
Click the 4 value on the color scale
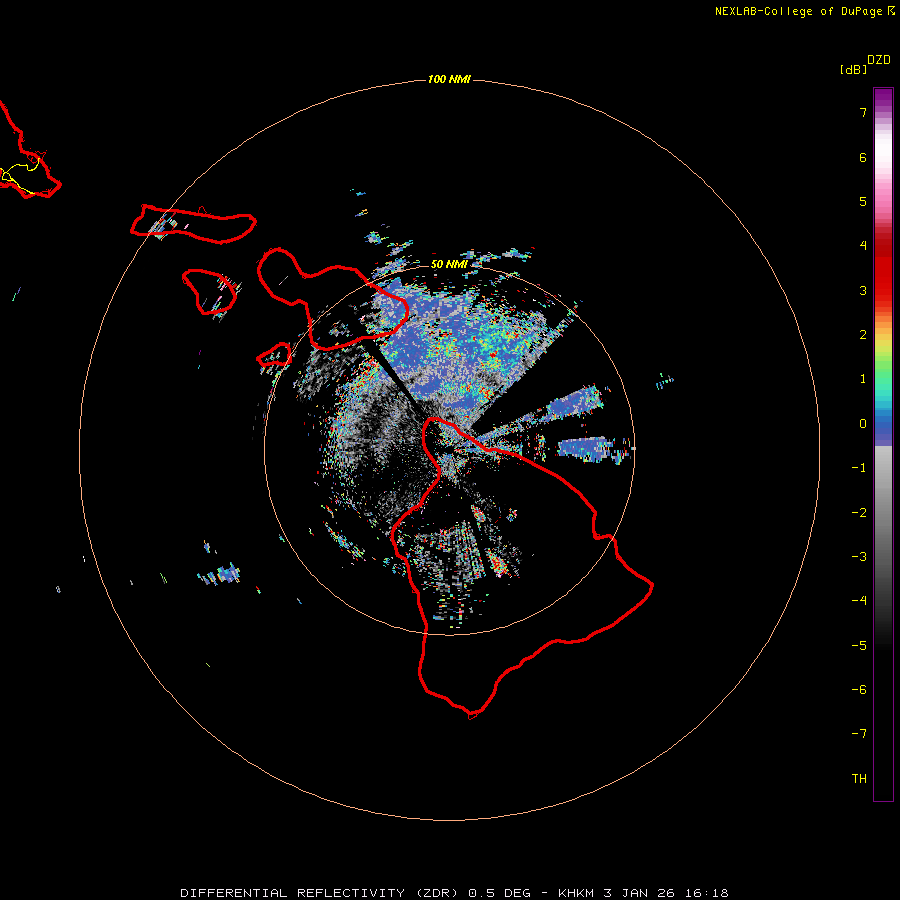tap(863, 246)
